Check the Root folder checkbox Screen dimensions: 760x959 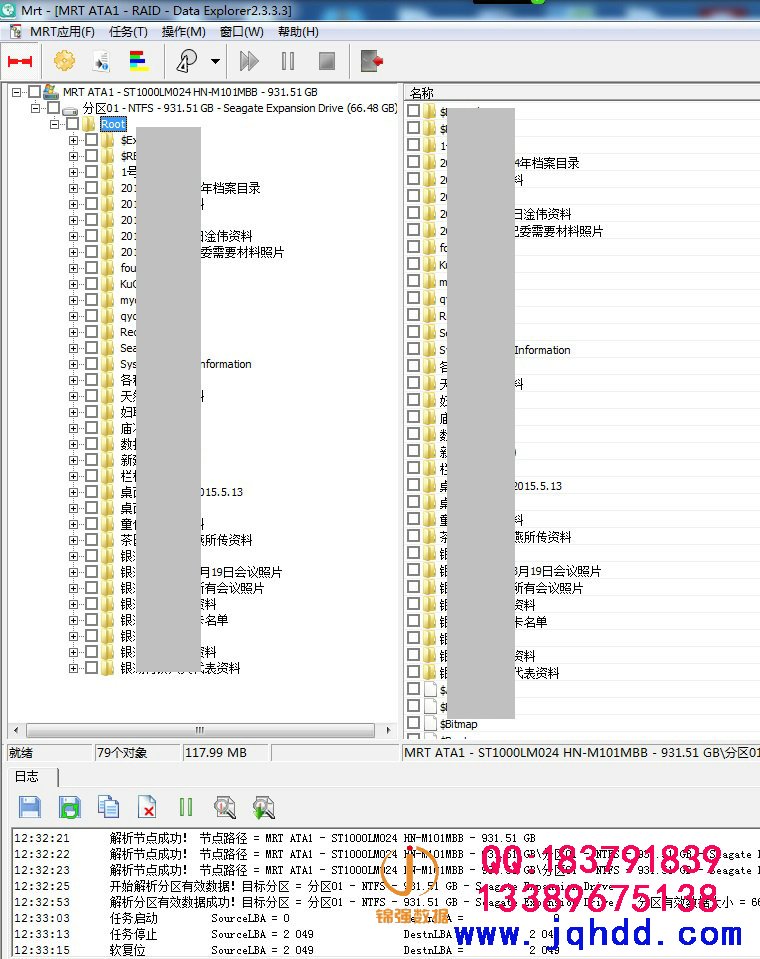pos(72,124)
